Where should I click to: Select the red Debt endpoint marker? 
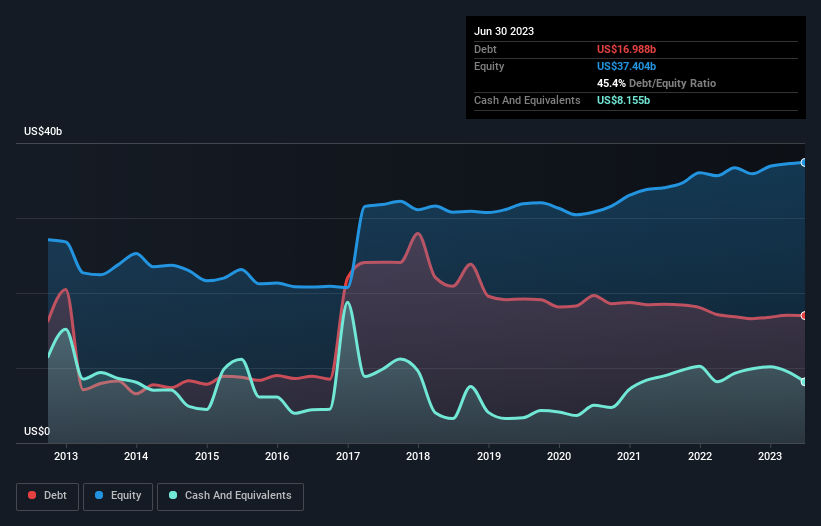click(x=804, y=316)
